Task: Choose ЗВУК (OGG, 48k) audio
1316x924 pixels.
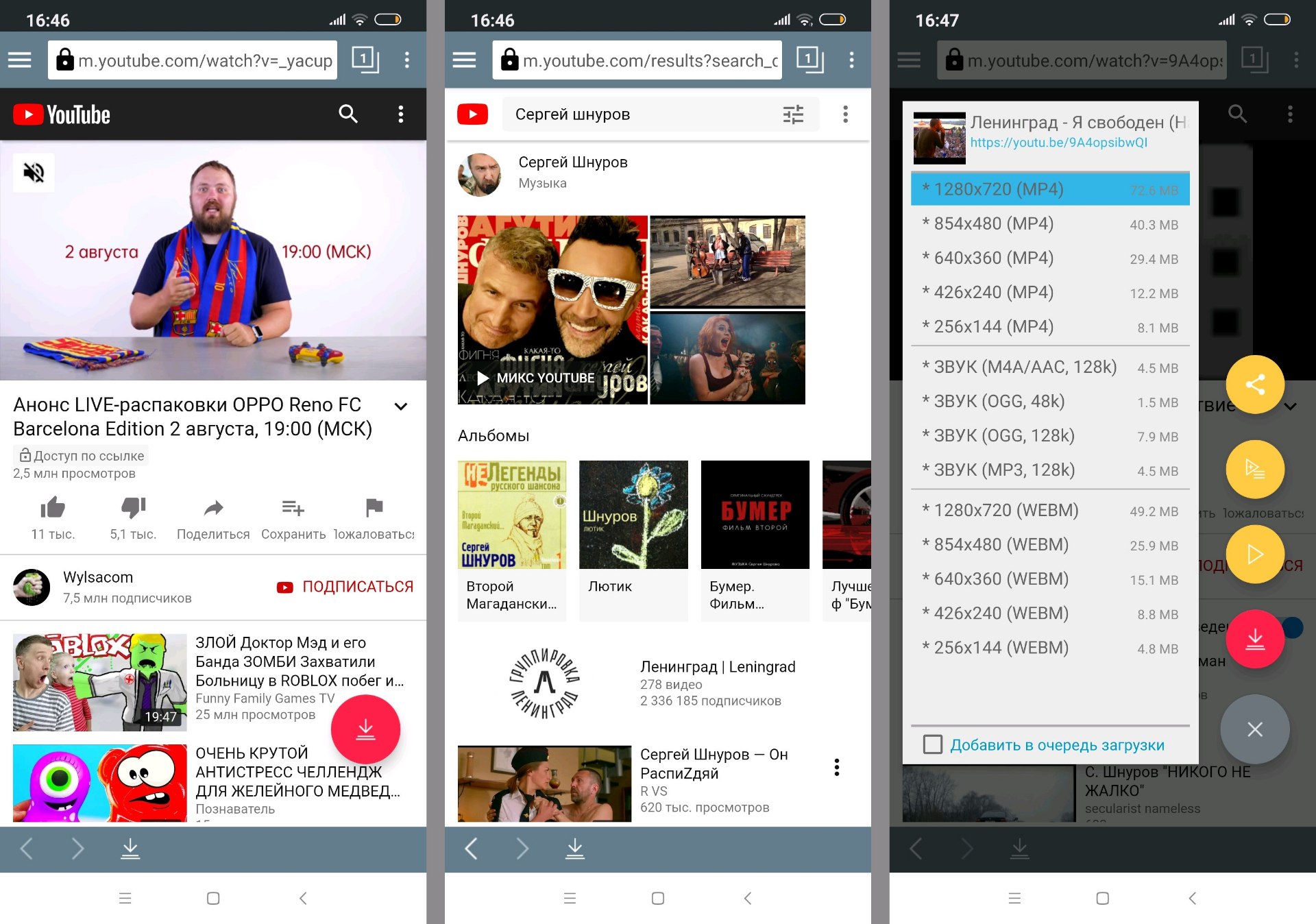Action: (x=1050, y=401)
